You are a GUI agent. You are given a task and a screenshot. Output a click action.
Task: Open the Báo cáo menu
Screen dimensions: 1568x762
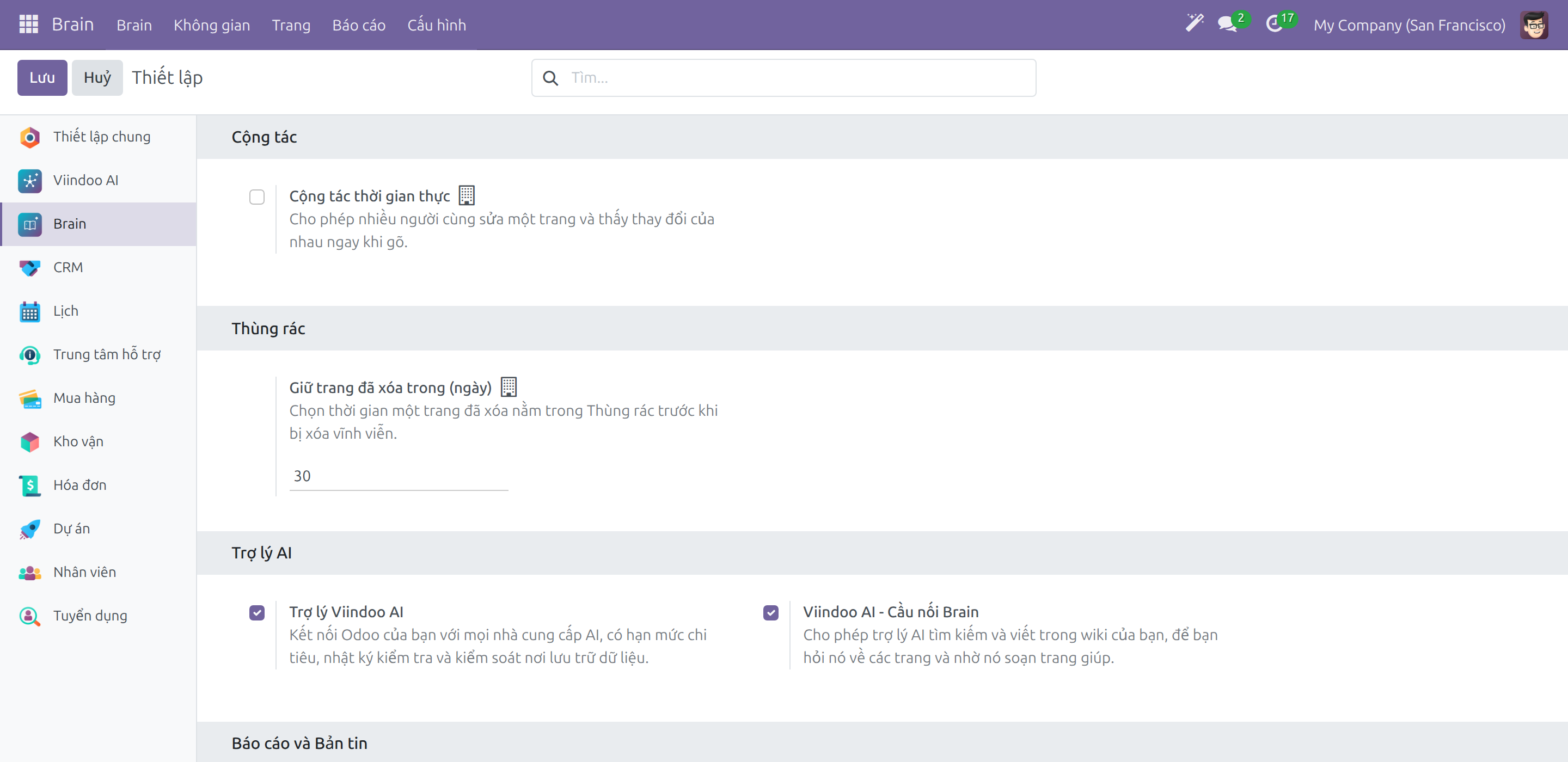pos(359,25)
